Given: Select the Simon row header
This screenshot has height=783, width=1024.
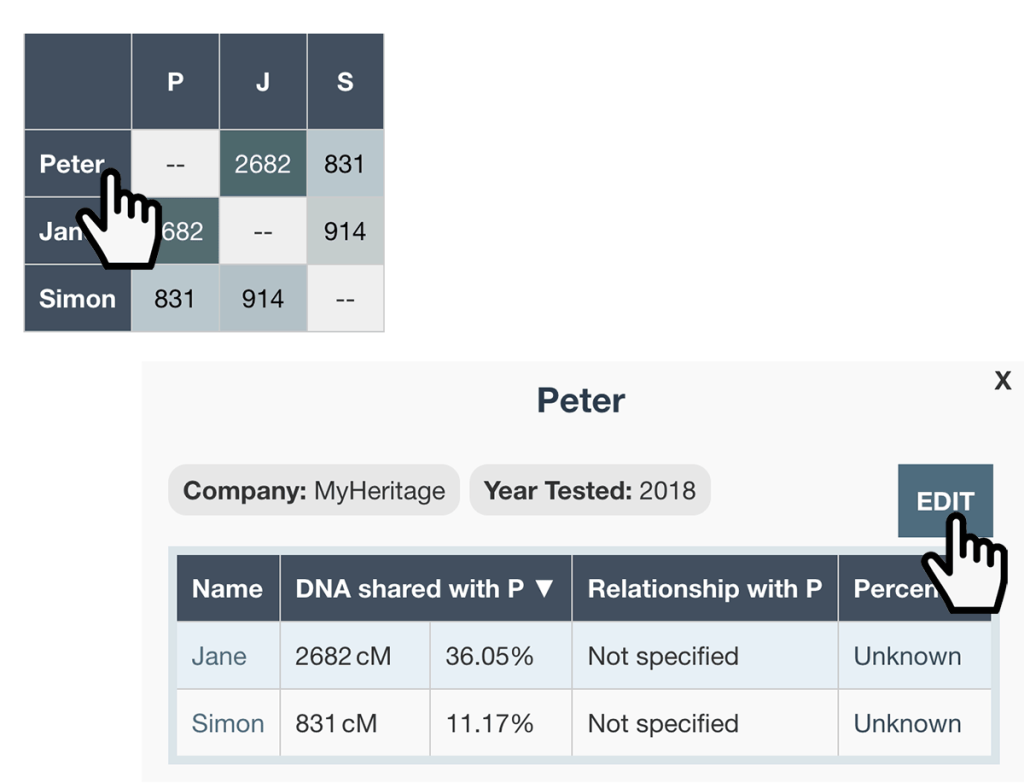Looking at the screenshot, I should coord(77,298).
